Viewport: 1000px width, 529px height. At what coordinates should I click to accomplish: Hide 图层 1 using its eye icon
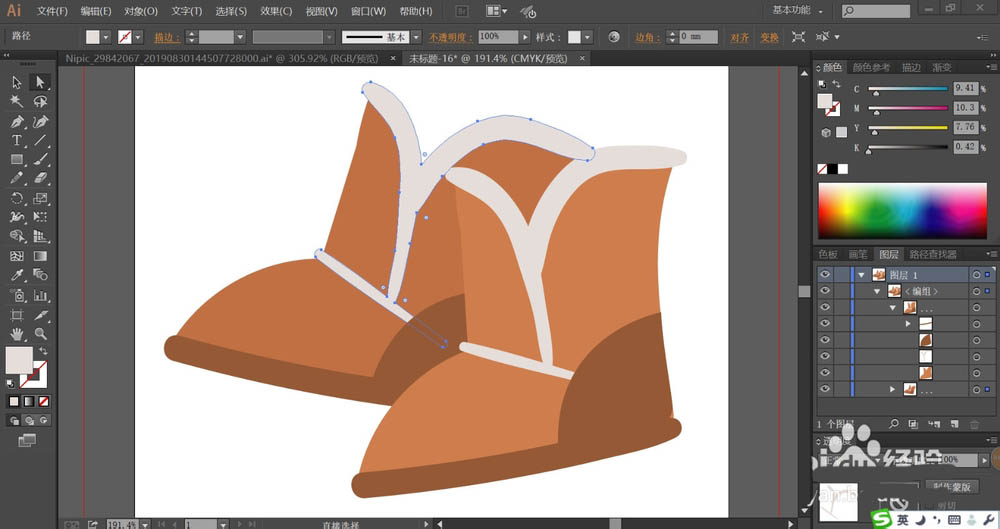(x=825, y=274)
